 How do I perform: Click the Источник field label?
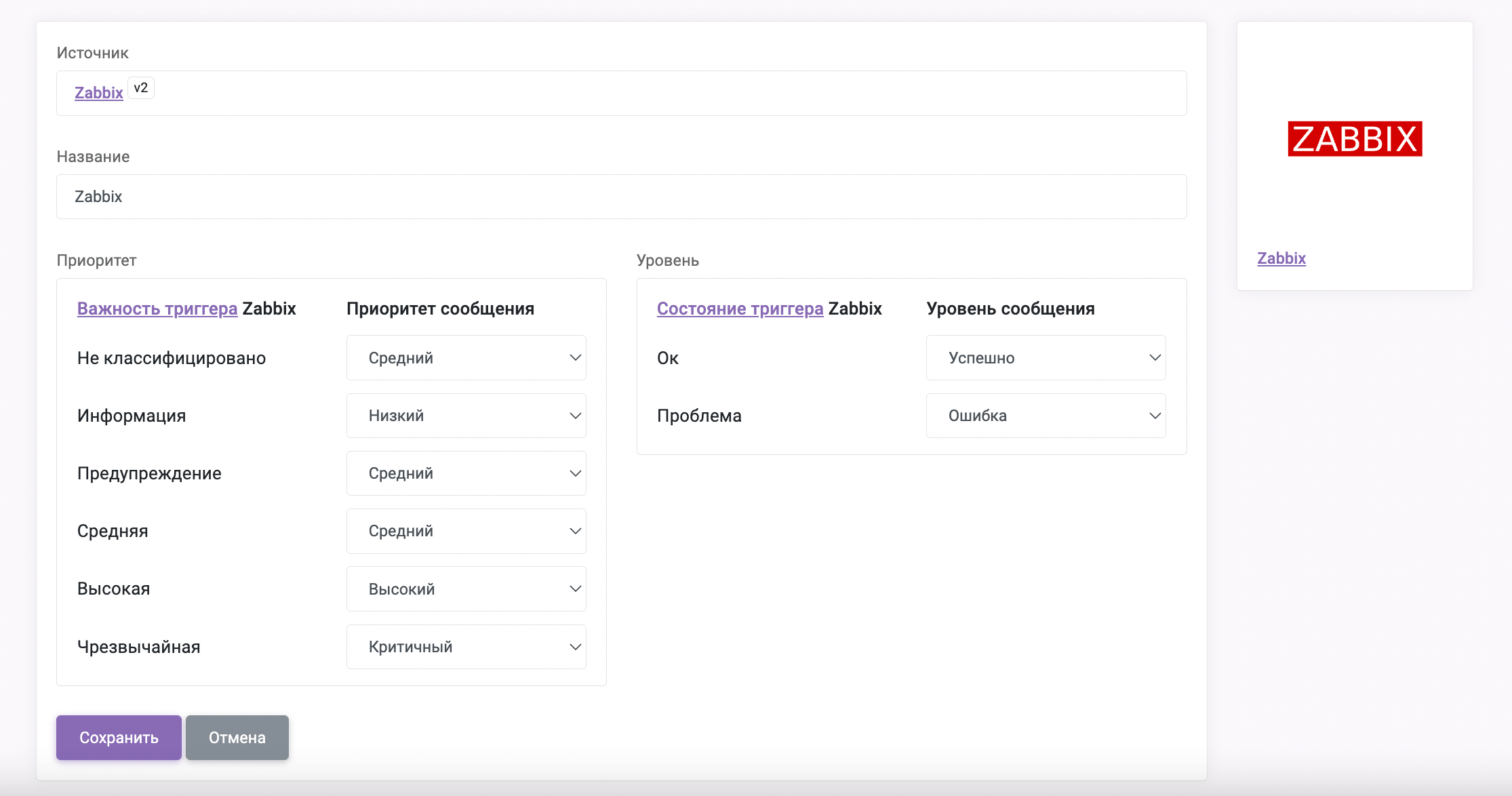click(93, 53)
